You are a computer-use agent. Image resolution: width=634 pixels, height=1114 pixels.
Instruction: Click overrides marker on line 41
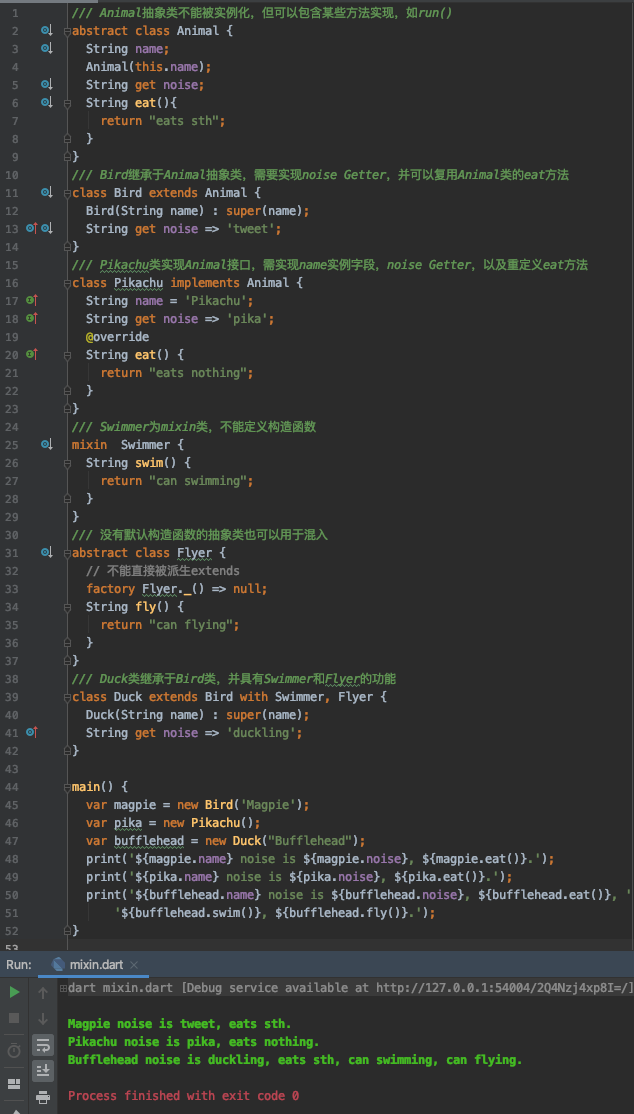tap(31, 732)
